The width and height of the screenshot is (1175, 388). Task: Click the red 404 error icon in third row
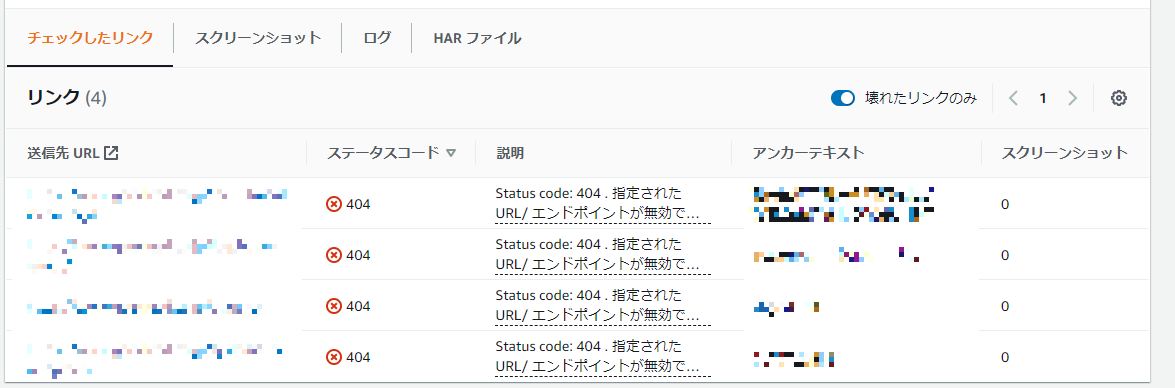click(x=334, y=306)
